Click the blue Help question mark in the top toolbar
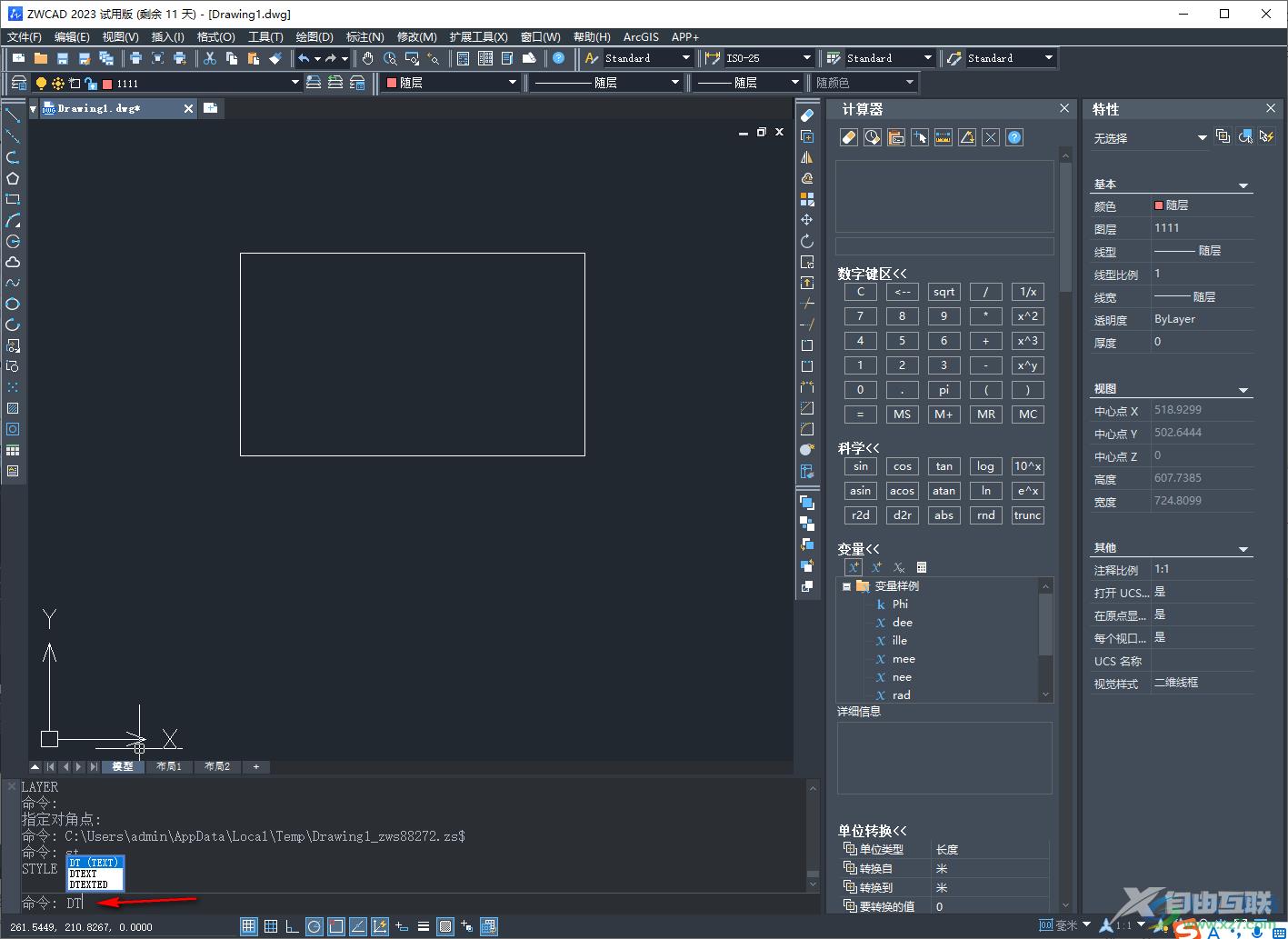Viewport: 1288px width, 939px height. tap(558, 58)
